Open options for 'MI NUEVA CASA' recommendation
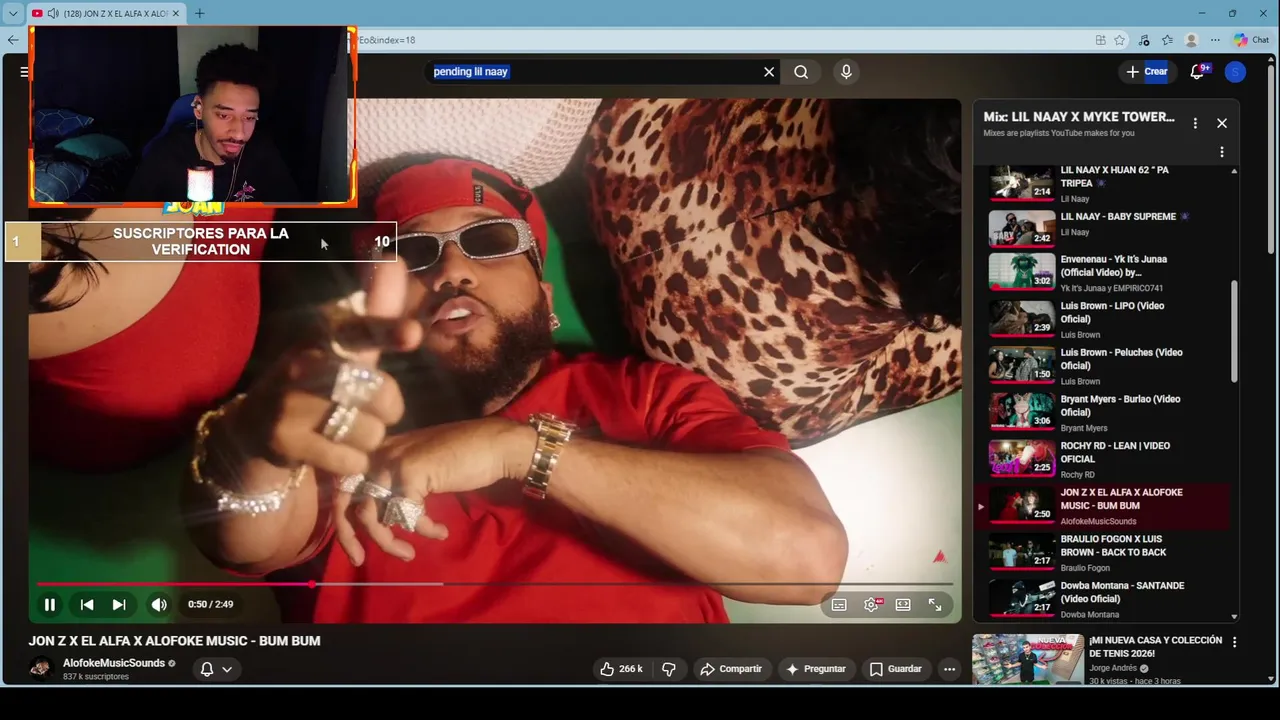This screenshot has width=1280, height=720. pos(1234,642)
